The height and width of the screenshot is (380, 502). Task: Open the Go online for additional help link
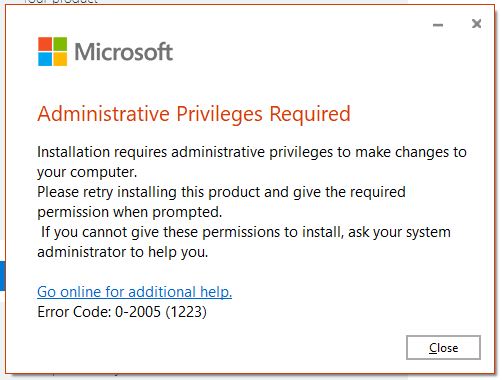134,292
